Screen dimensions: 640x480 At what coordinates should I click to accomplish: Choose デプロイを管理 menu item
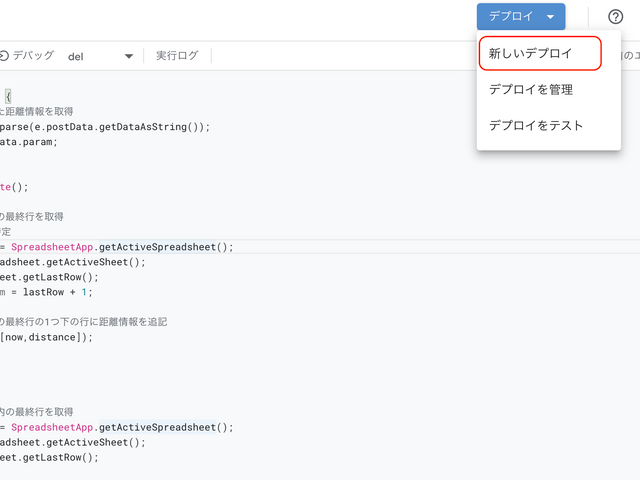click(x=530, y=90)
